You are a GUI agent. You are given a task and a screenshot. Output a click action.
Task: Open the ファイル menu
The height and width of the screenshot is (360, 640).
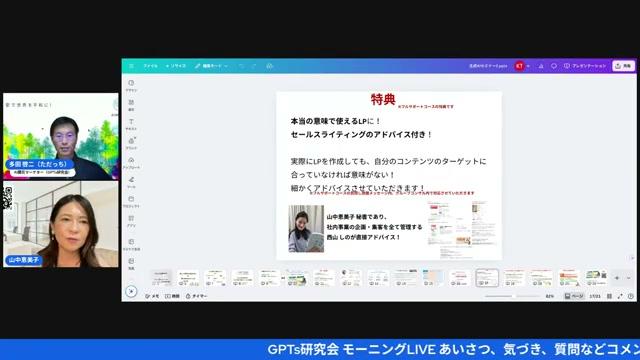pos(150,66)
